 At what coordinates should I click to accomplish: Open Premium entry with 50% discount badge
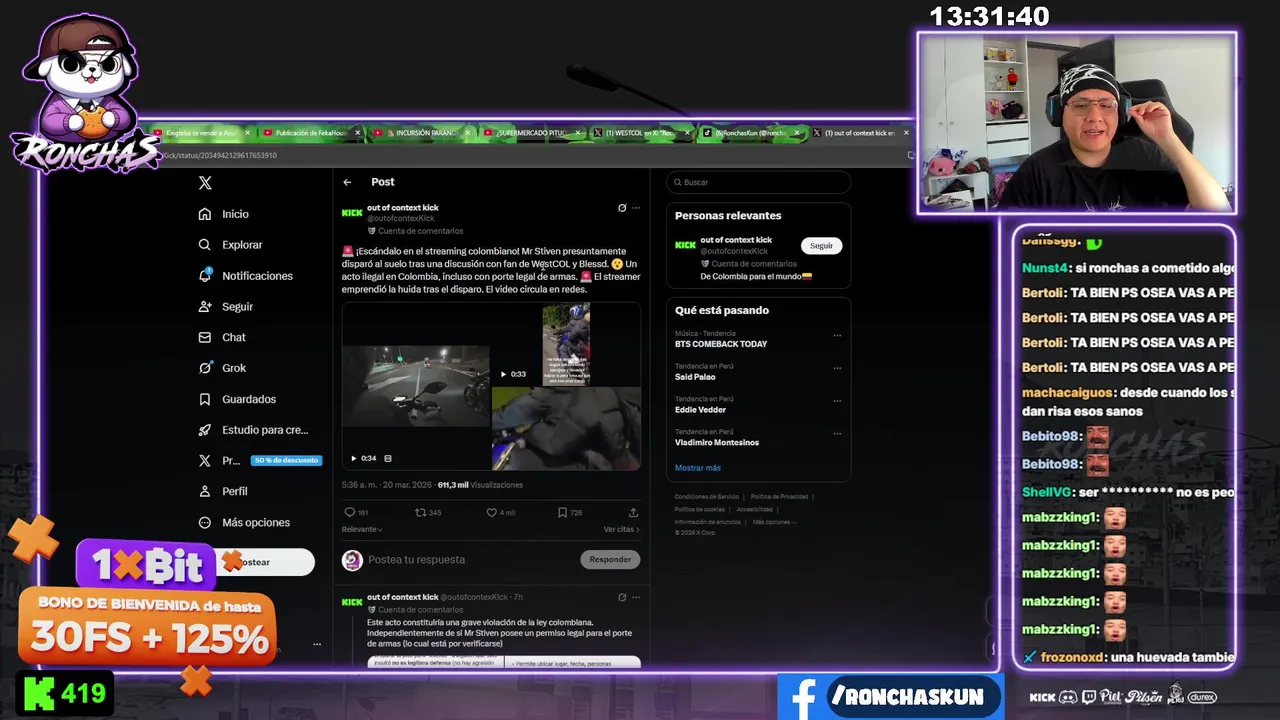258,461
